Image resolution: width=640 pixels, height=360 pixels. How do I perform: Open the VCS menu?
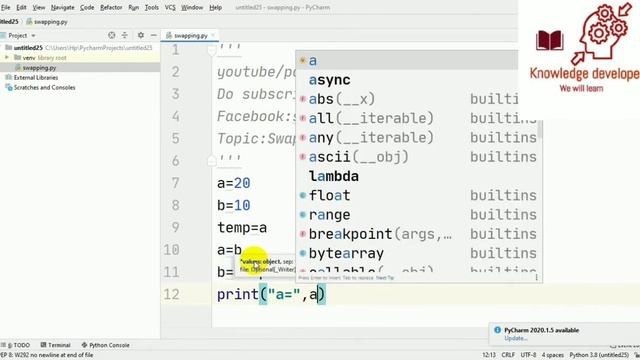click(x=170, y=7)
